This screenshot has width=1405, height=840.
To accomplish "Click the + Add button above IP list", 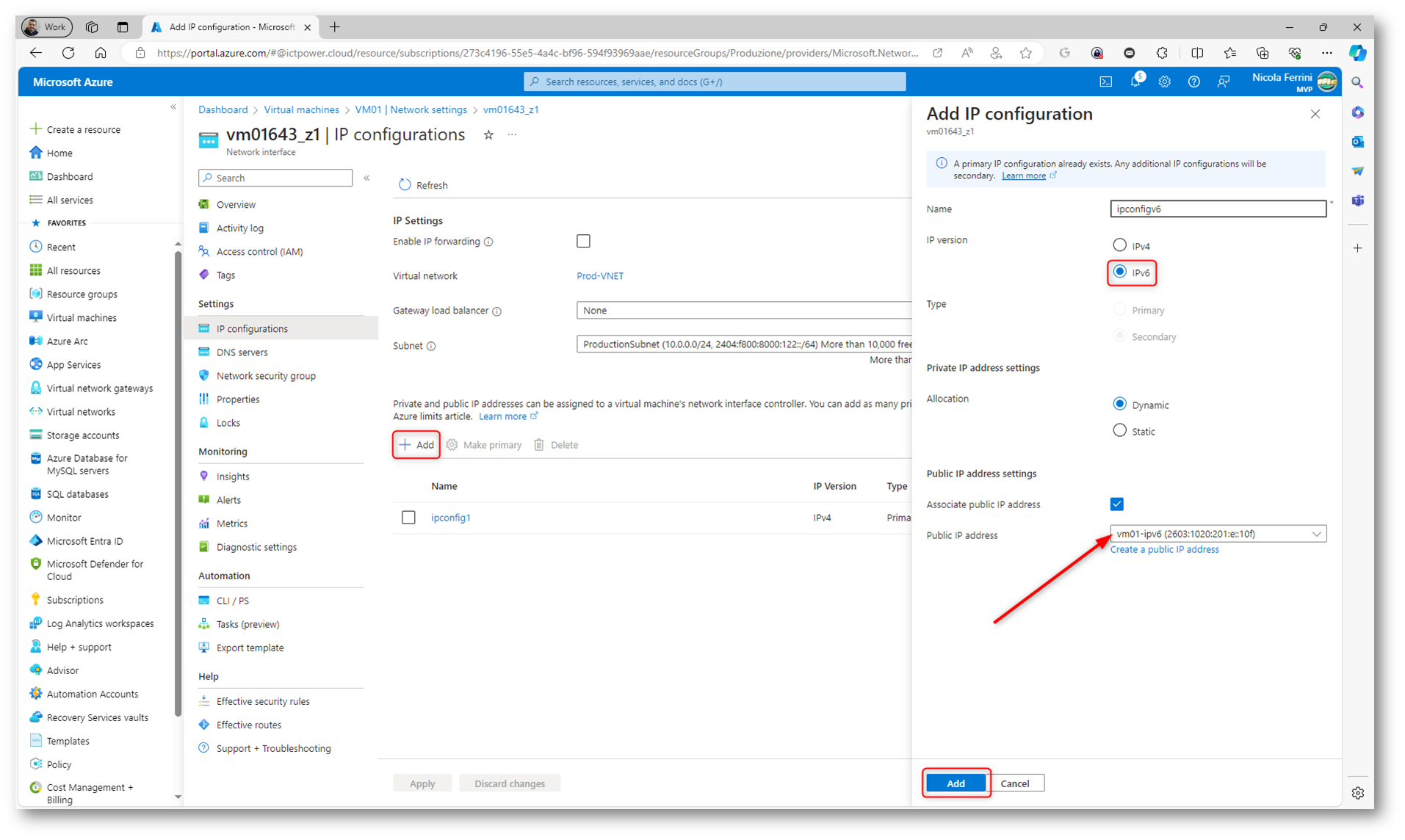I will pos(416,445).
